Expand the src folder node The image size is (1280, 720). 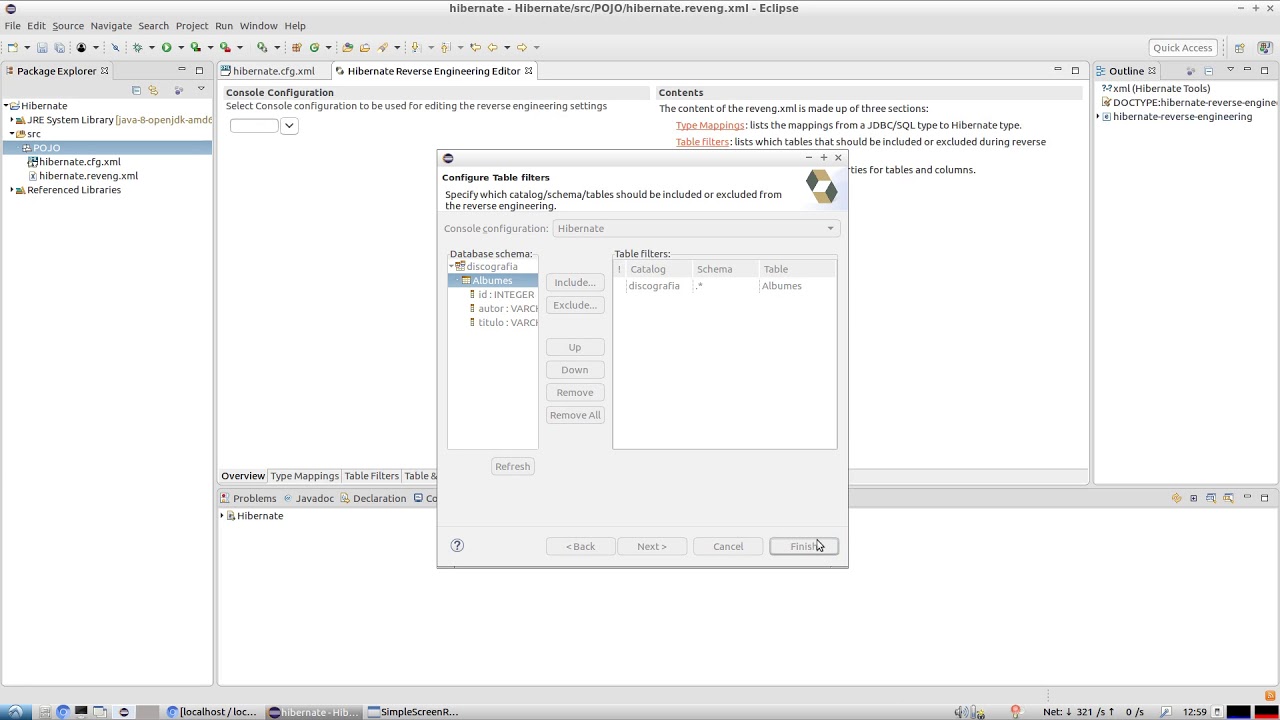tap(12, 134)
